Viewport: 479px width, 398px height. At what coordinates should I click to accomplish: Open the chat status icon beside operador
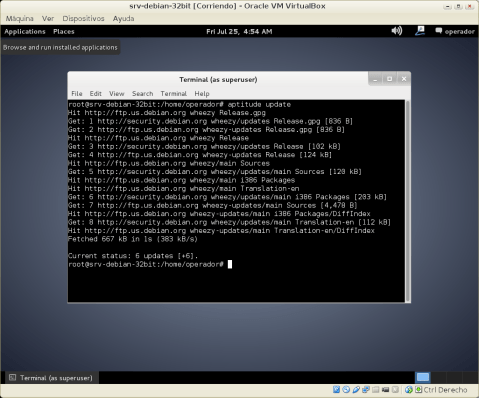439,31
